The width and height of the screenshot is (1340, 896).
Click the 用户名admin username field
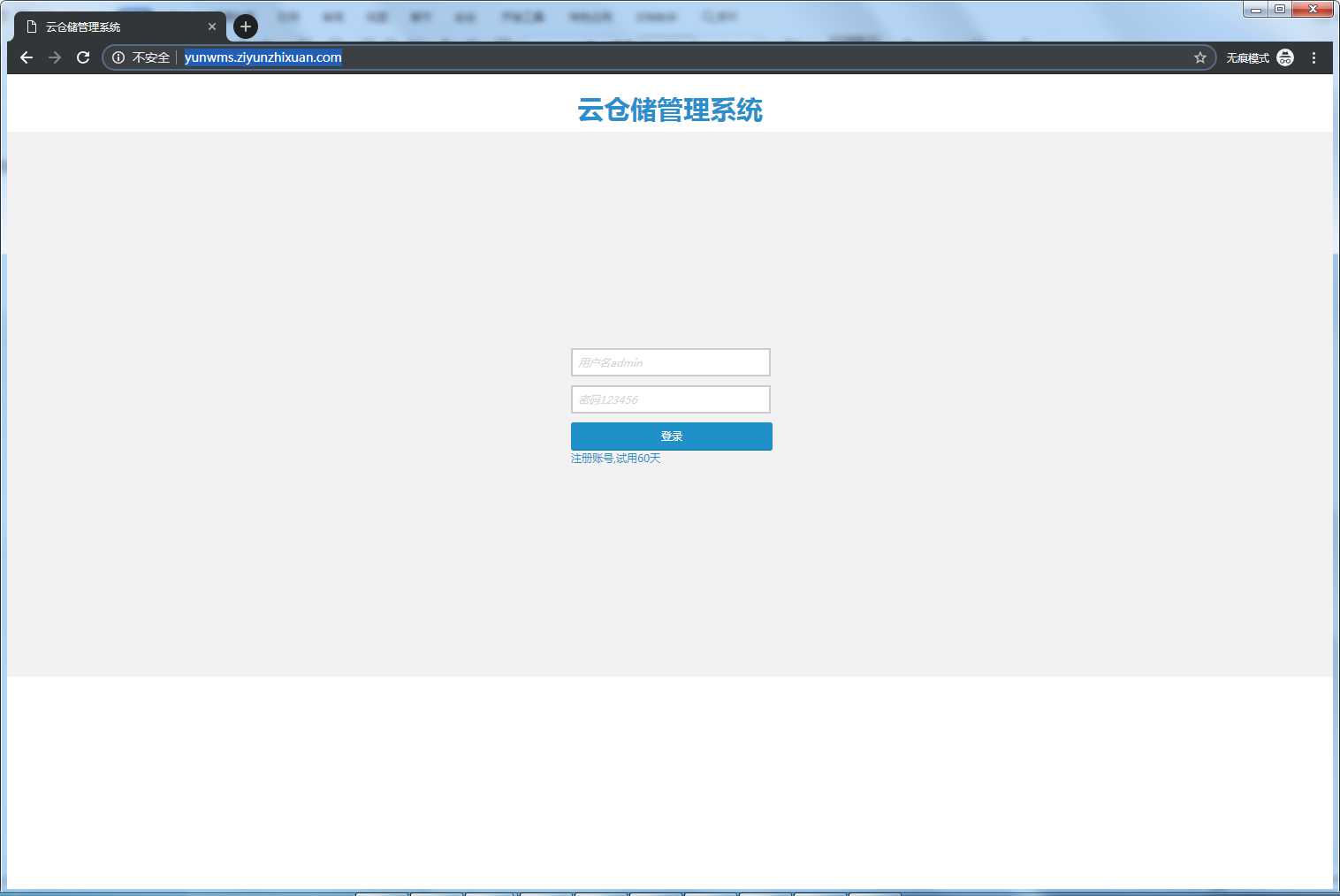pos(671,362)
